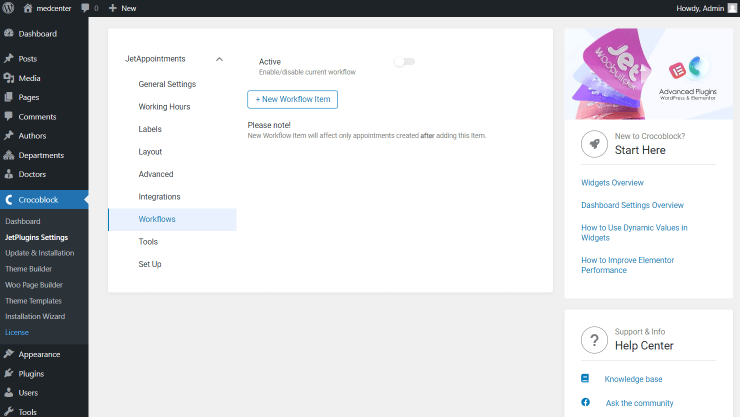The height and width of the screenshot is (417, 740).
Task: Open Theme Builder submenu item
Action: tap(28, 269)
